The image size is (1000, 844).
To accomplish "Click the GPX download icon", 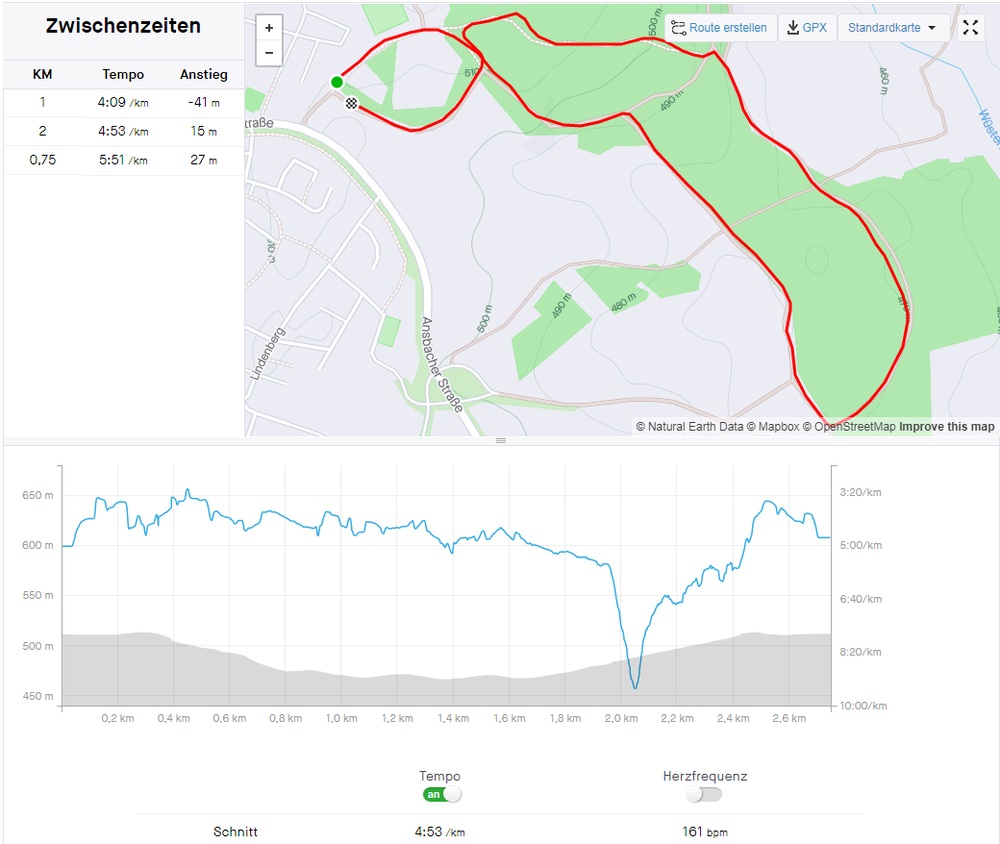I will (x=793, y=28).
